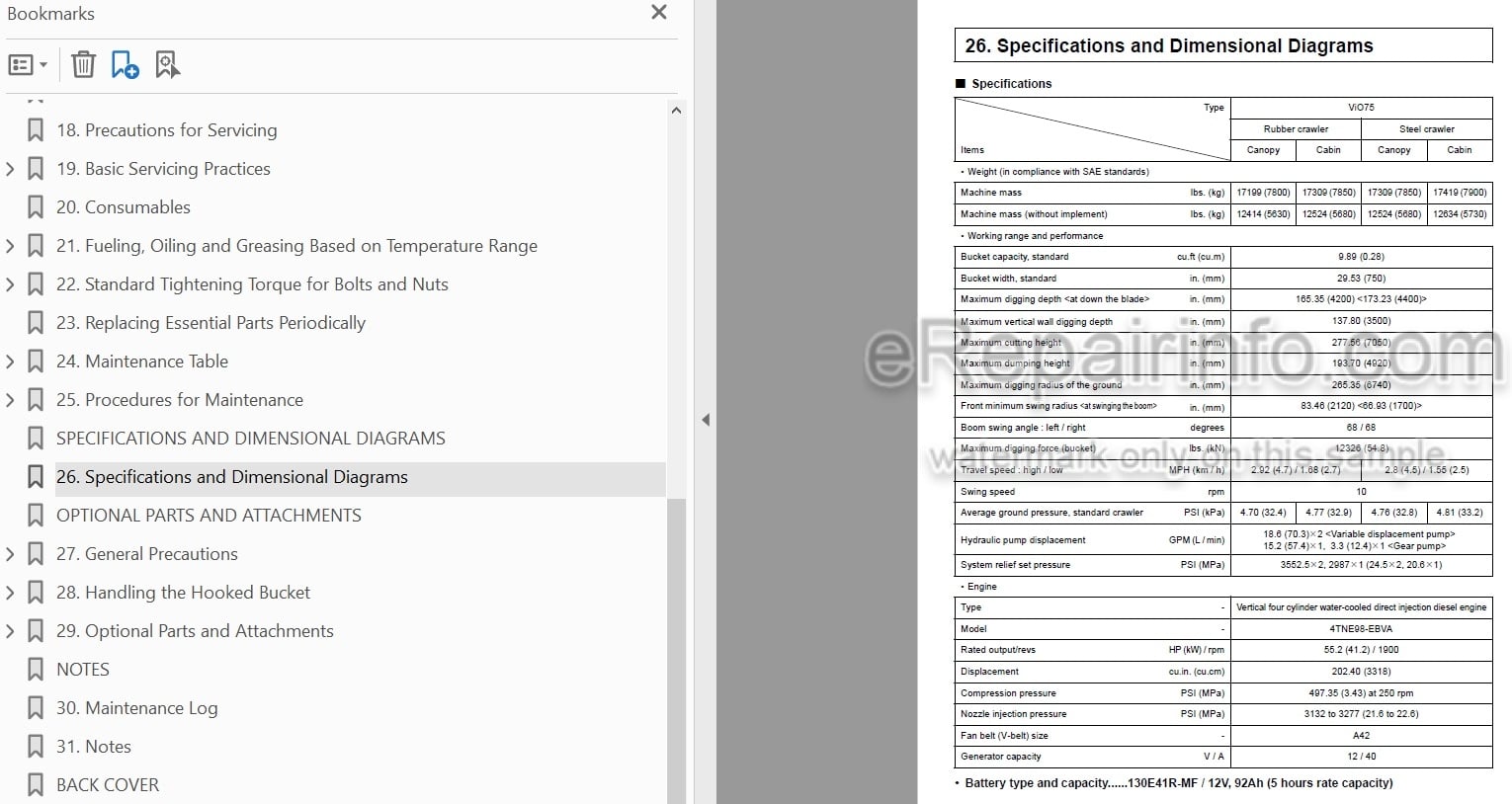Click the Swing speed row label
This screenshot has width=1512, height=804.
point(987,492)
